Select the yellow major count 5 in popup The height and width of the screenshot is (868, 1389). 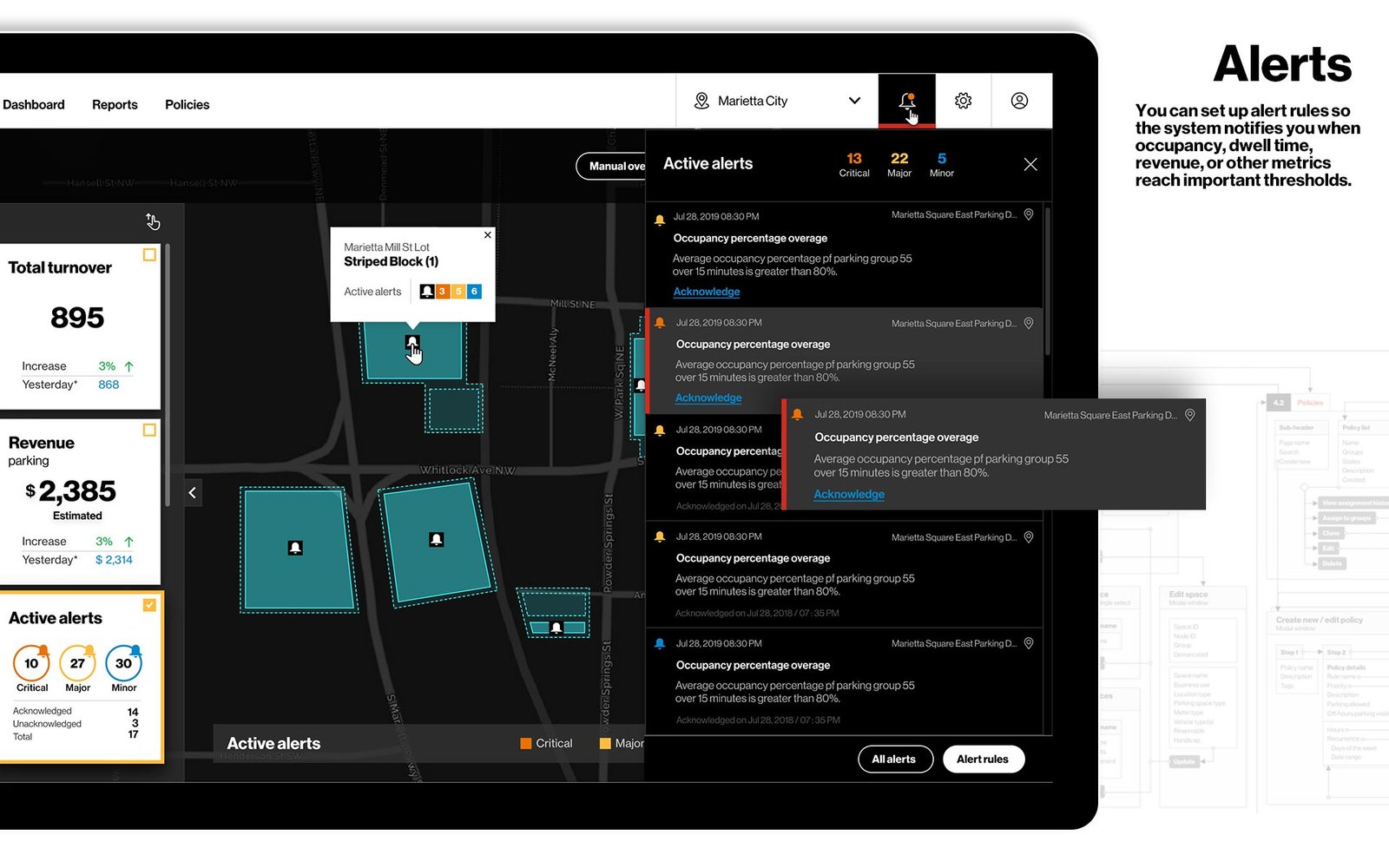tap(458, 292)
